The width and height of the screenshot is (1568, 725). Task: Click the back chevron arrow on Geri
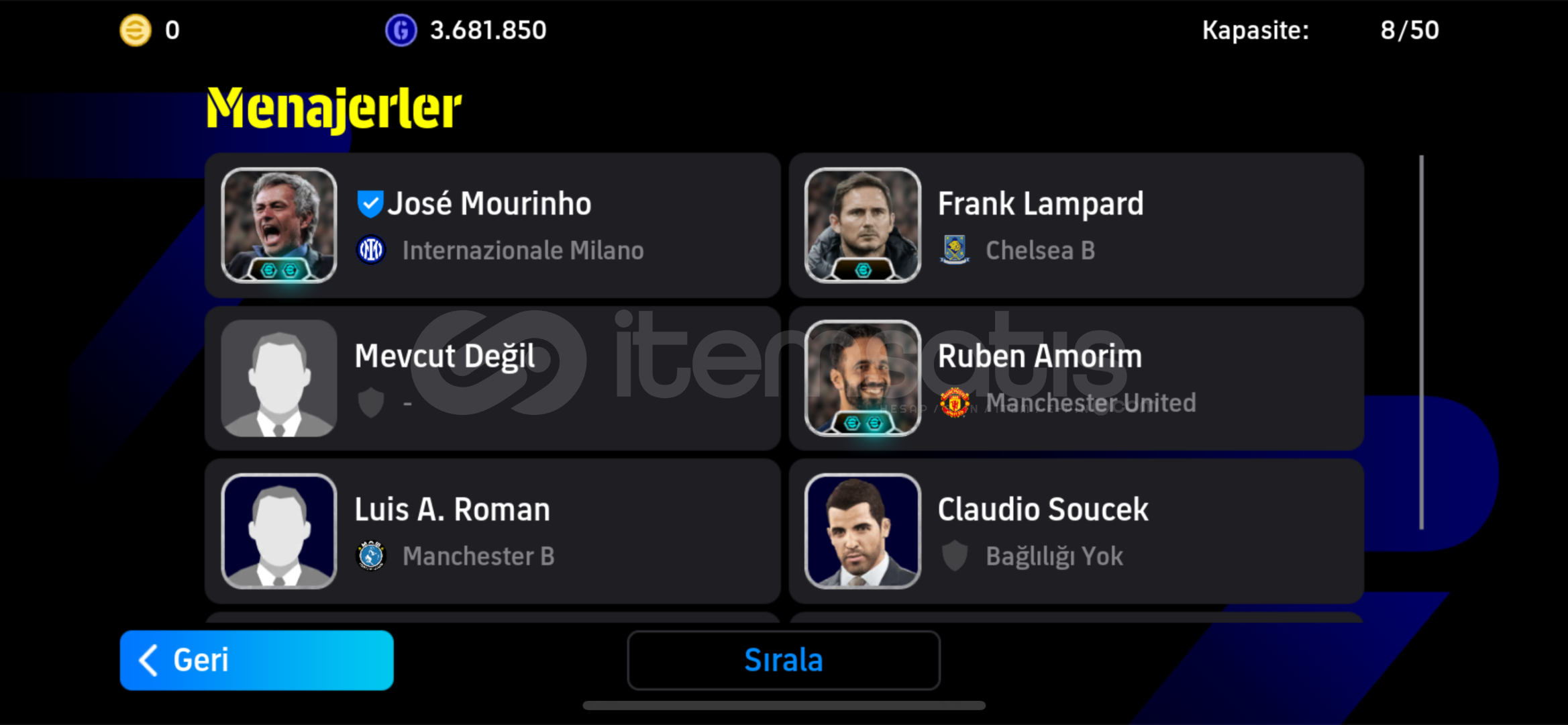click(148, 660)
